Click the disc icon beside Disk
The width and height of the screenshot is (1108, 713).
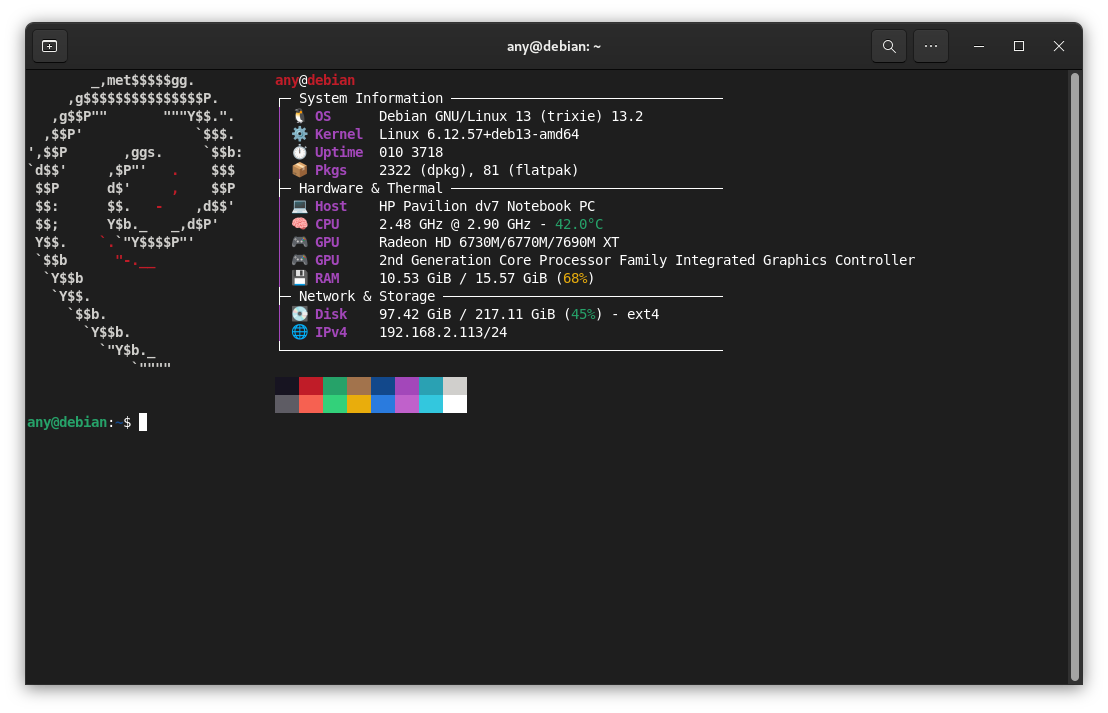[300, 314]
